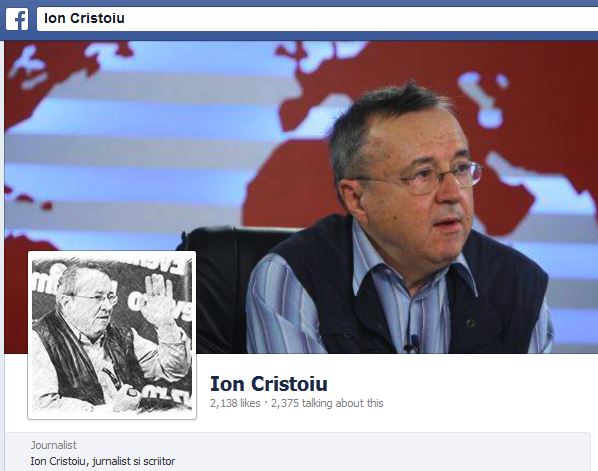598x471 pixels.
Task: Open the sketch-style profile picture thumbnail
Action: click(112, 335)
